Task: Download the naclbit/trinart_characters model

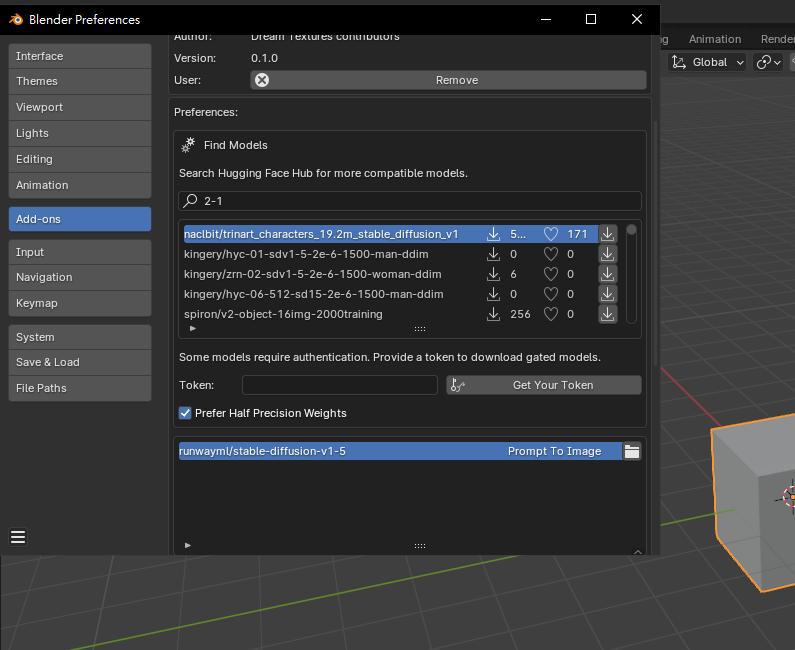Action: (x=607, y=234)
